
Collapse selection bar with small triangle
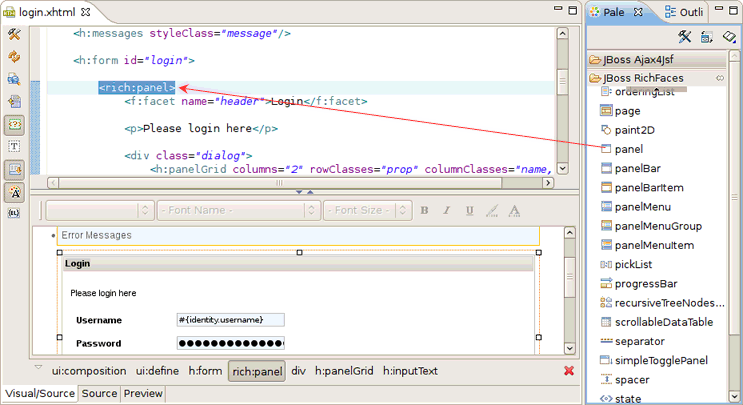[38, 368]
